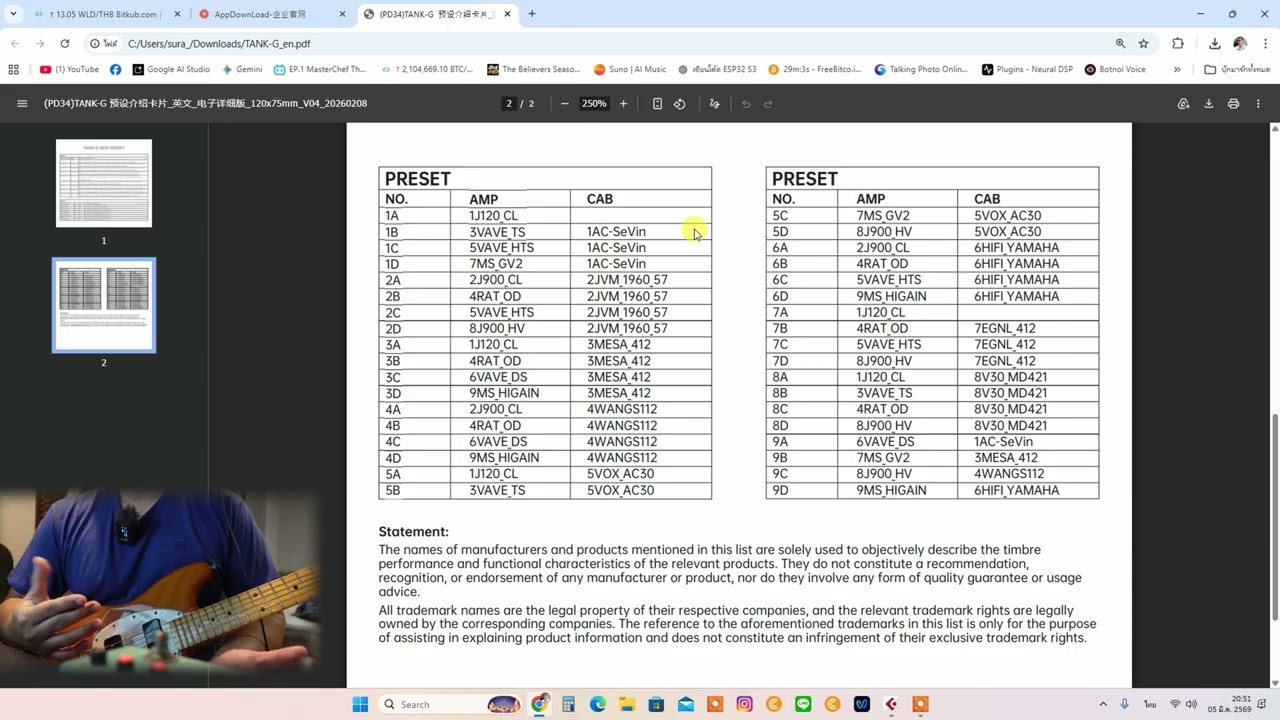Switch to AppDownload tab
Image resolution: width=1280 pixels, height=720 pixels.
click(x=270, y=14)
